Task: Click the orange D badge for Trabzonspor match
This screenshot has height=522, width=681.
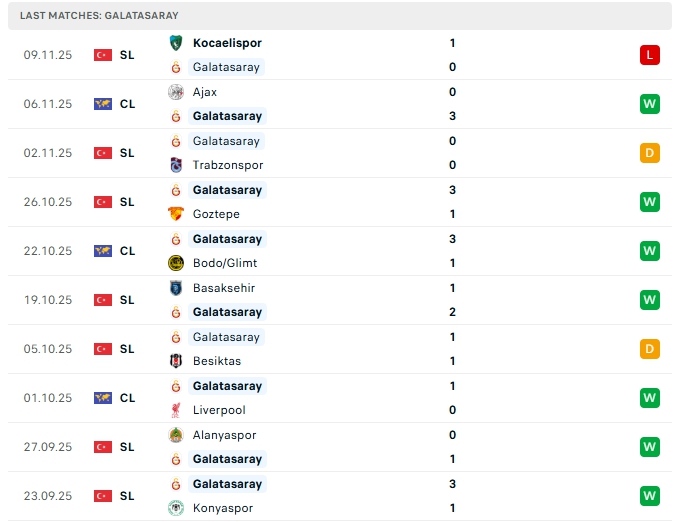Action: [650, 153]
